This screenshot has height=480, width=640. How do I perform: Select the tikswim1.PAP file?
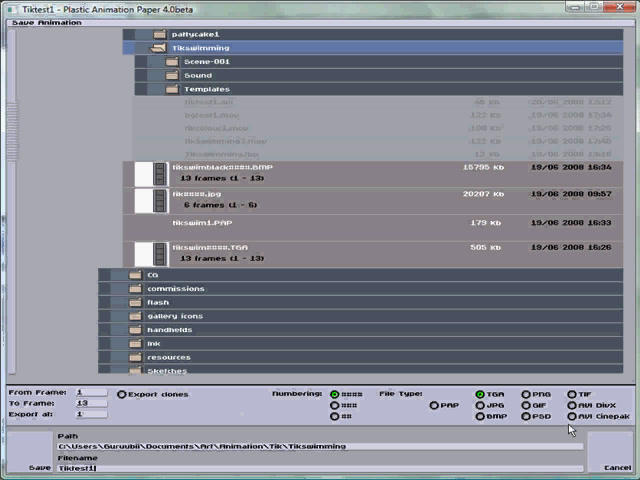pyautogui.click(x=373, y=227)
